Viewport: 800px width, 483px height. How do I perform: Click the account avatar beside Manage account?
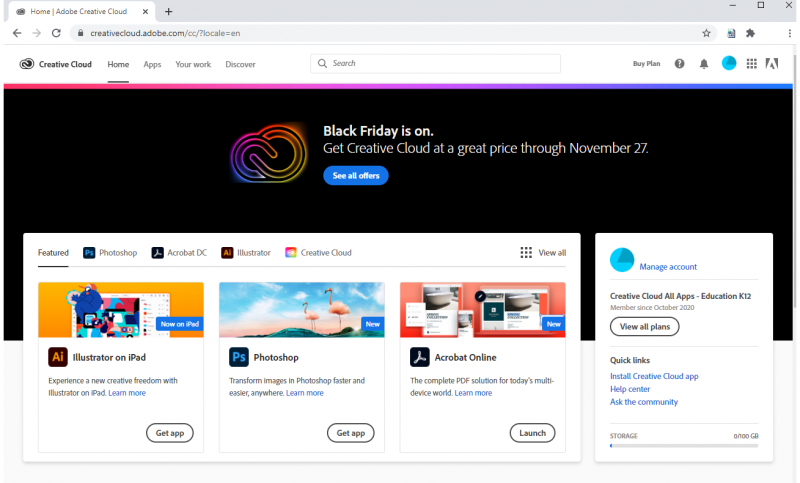click(x=622, y=260)
